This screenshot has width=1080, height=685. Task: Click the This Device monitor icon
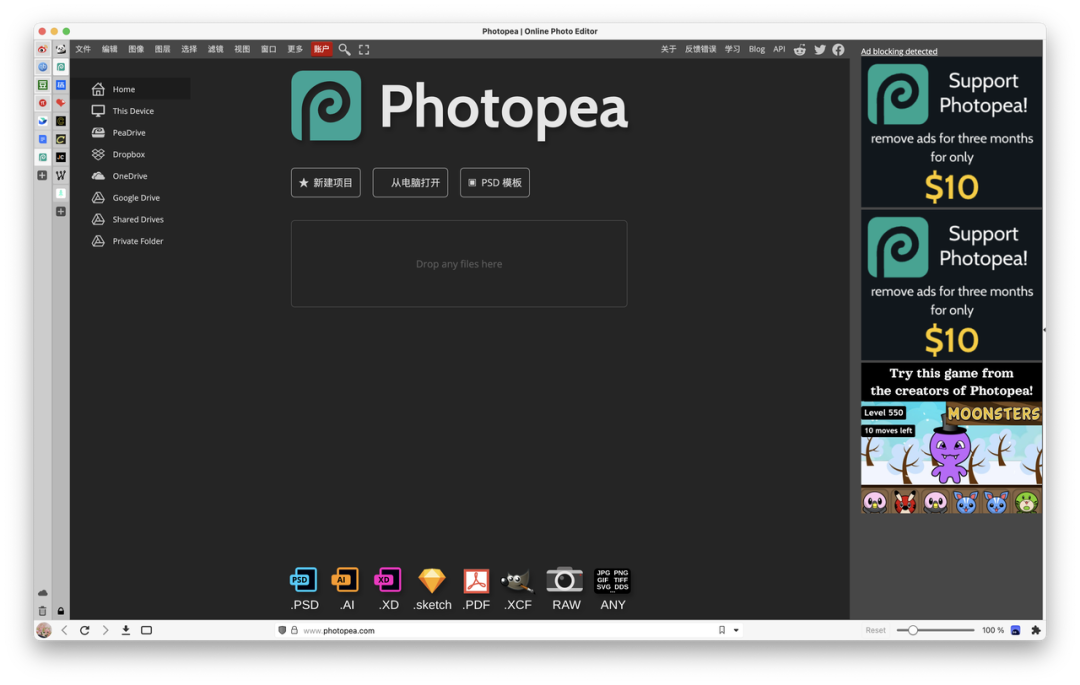(x=98, y=111)
